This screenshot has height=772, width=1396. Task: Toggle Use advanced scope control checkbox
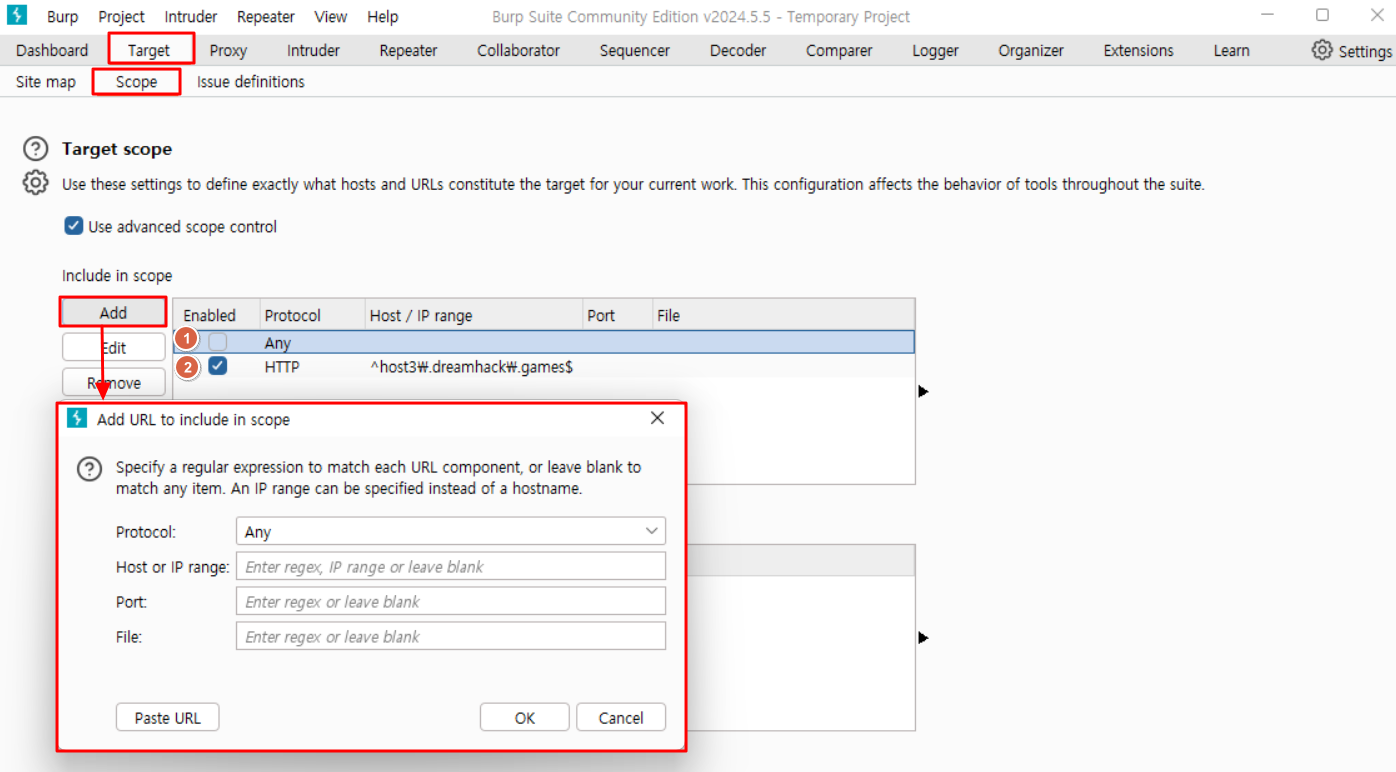tap(74, 226)
